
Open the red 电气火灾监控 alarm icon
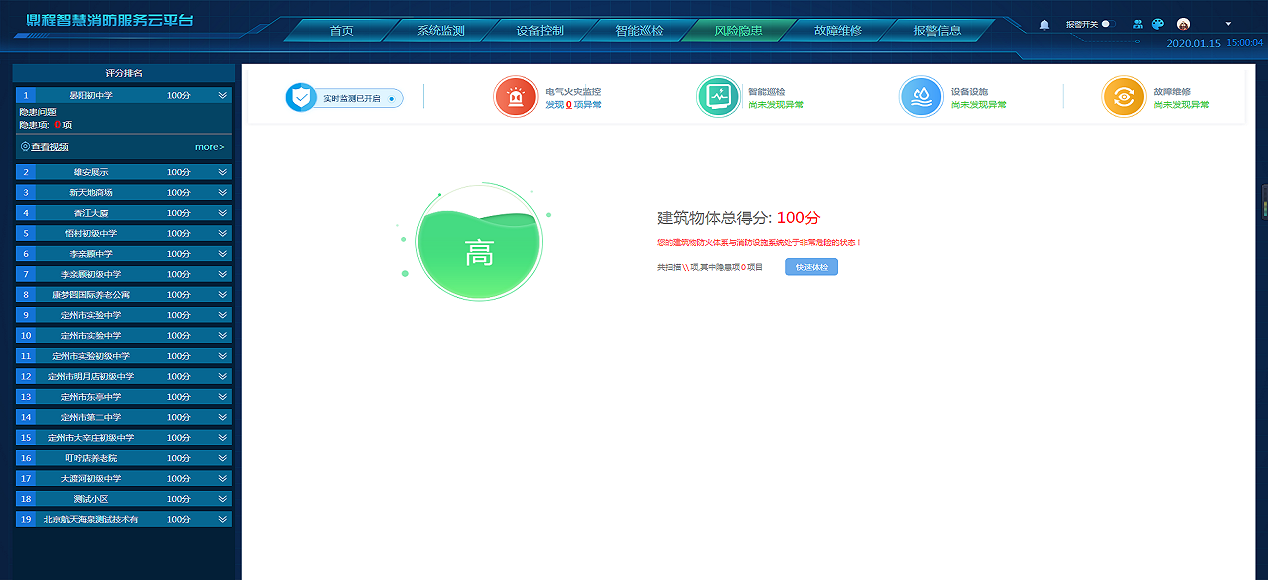pos(515,97)
